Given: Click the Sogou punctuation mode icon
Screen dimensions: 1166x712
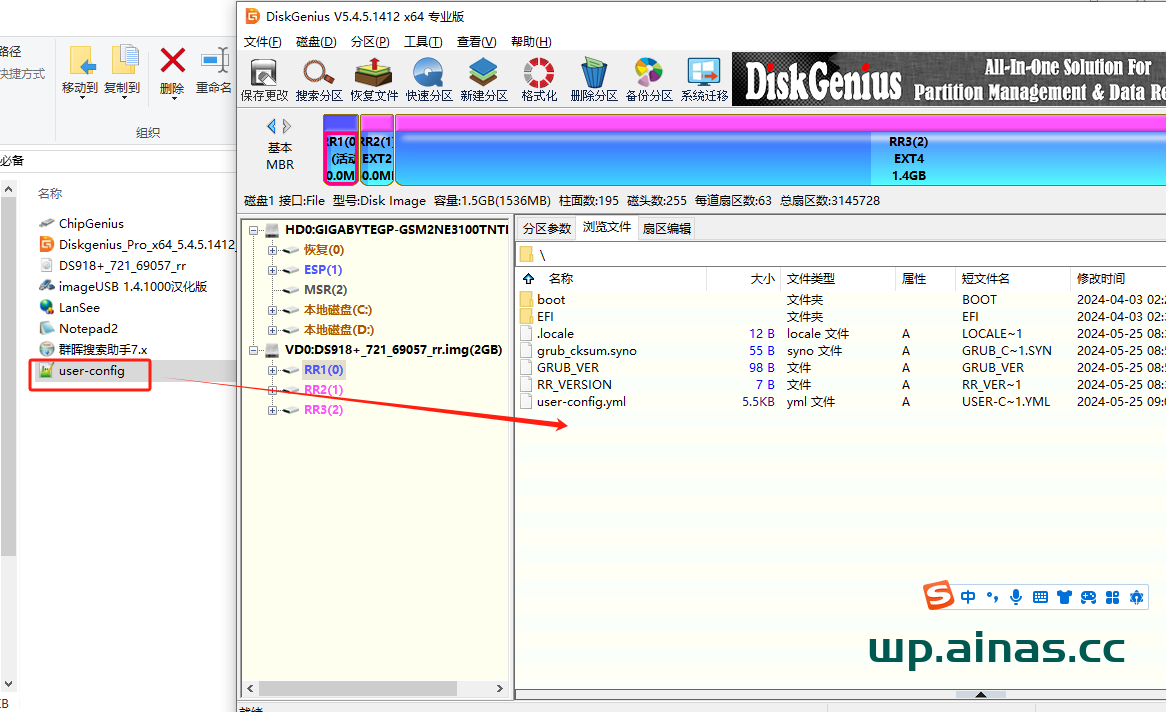Looking at the screenshot, I should pyautogui.click(x=992, y=597).
